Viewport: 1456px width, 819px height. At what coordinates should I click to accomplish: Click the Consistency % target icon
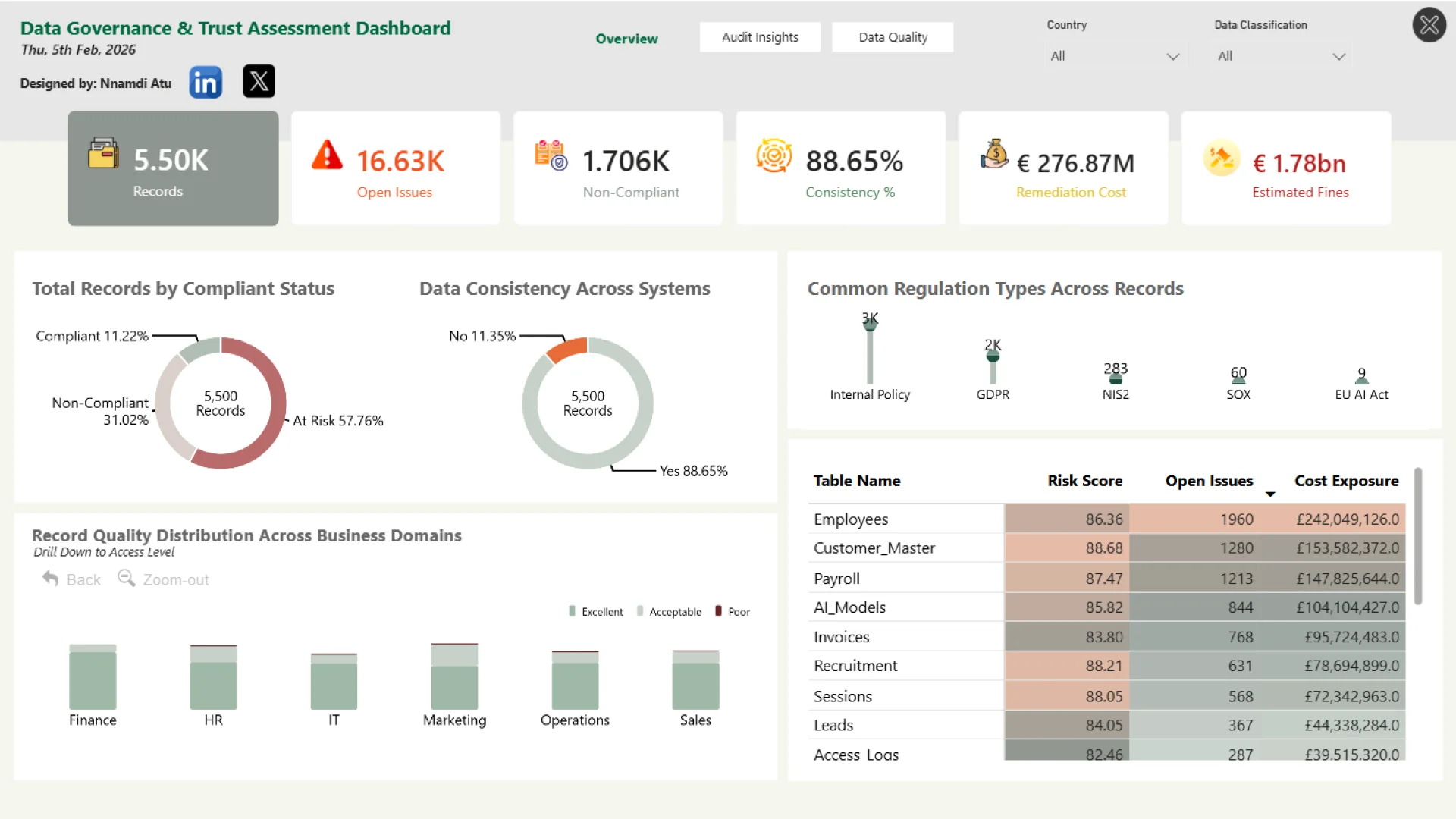773,155
